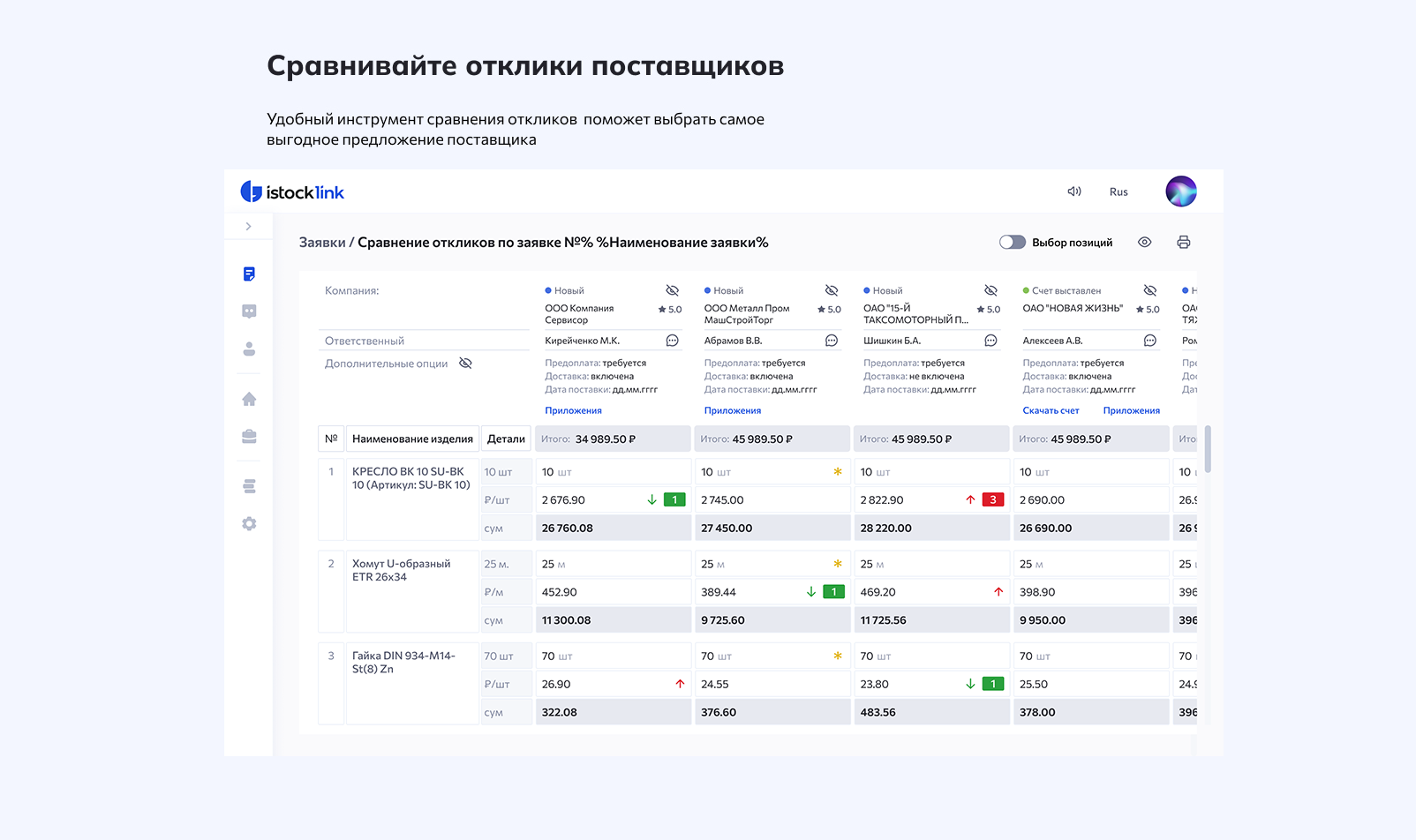Image resolution: width=1416 pixels, height=840 pixels.
Task: Click the Счет выставлен status label
Action: point(1066,290)
